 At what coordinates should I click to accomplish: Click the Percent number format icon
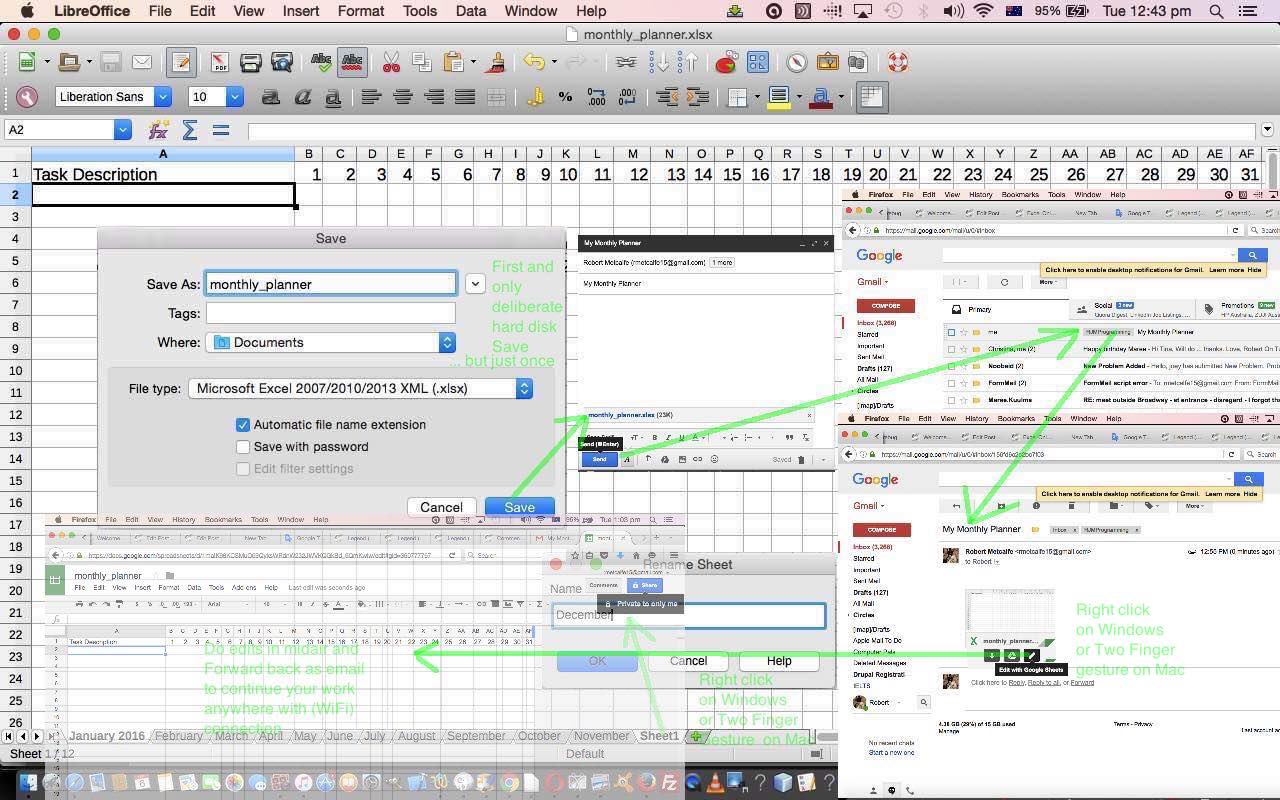click(x=565, y=97)
